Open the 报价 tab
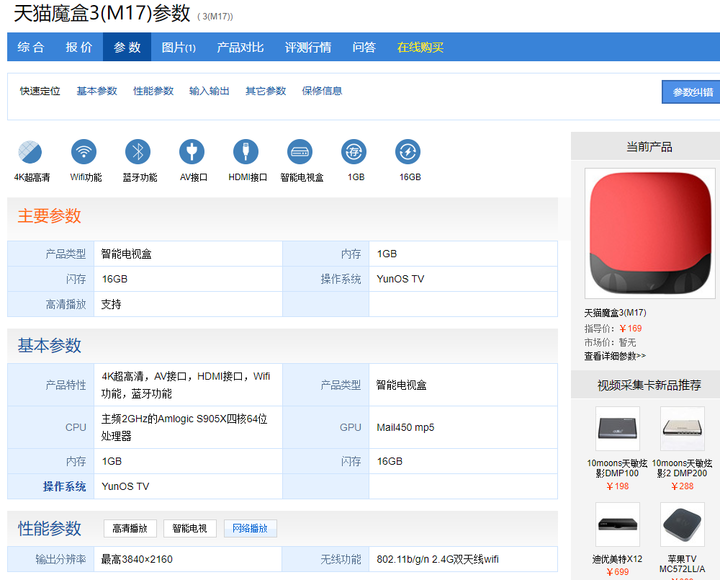This screenshot has width=720, height=580. (79, 47)
